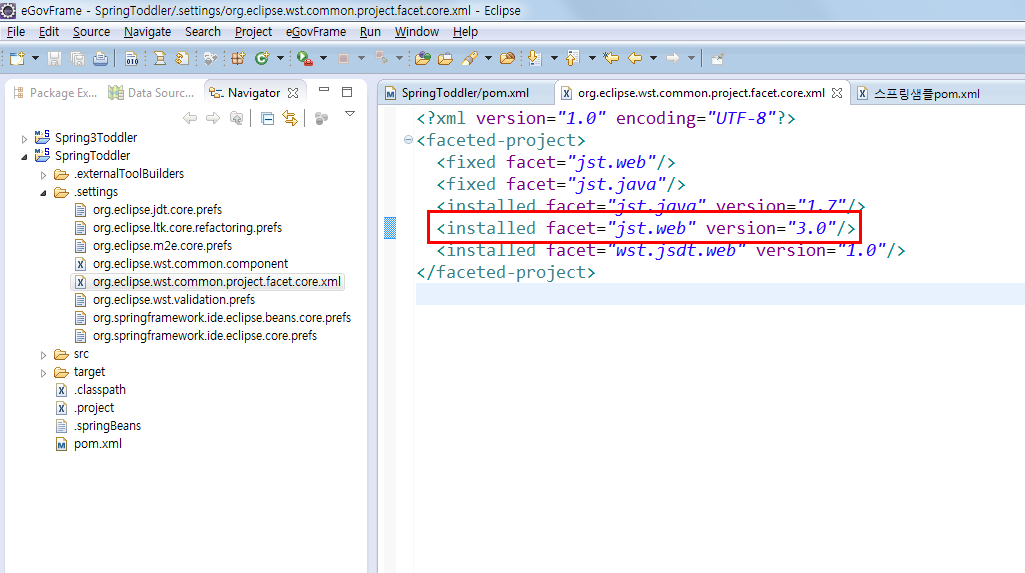
Task: Minimize the Navigator view panel
Action: tap(324, 91)
